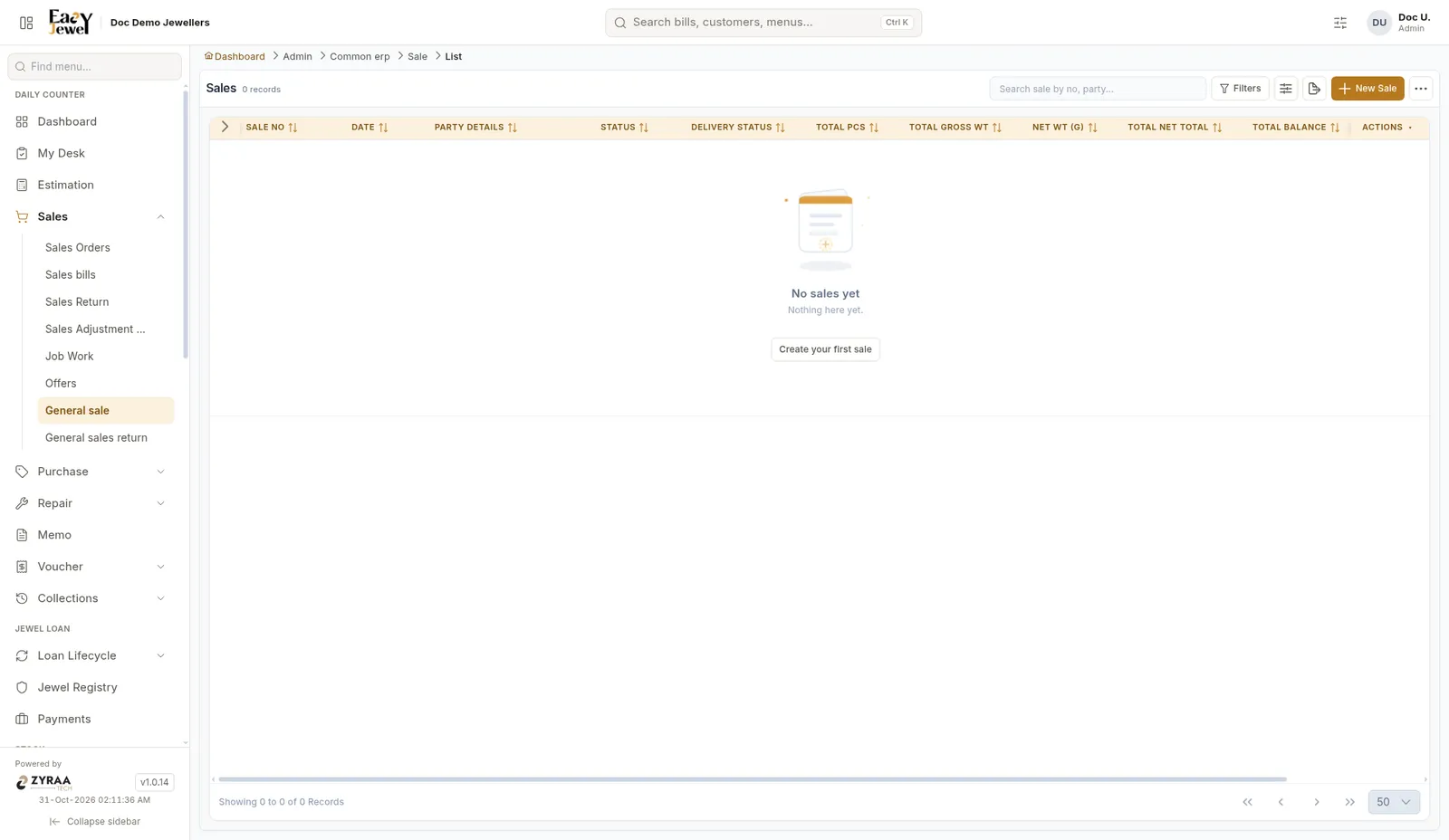
Task: Go to the previous page arrow
Action: [x=1281, y=802]
